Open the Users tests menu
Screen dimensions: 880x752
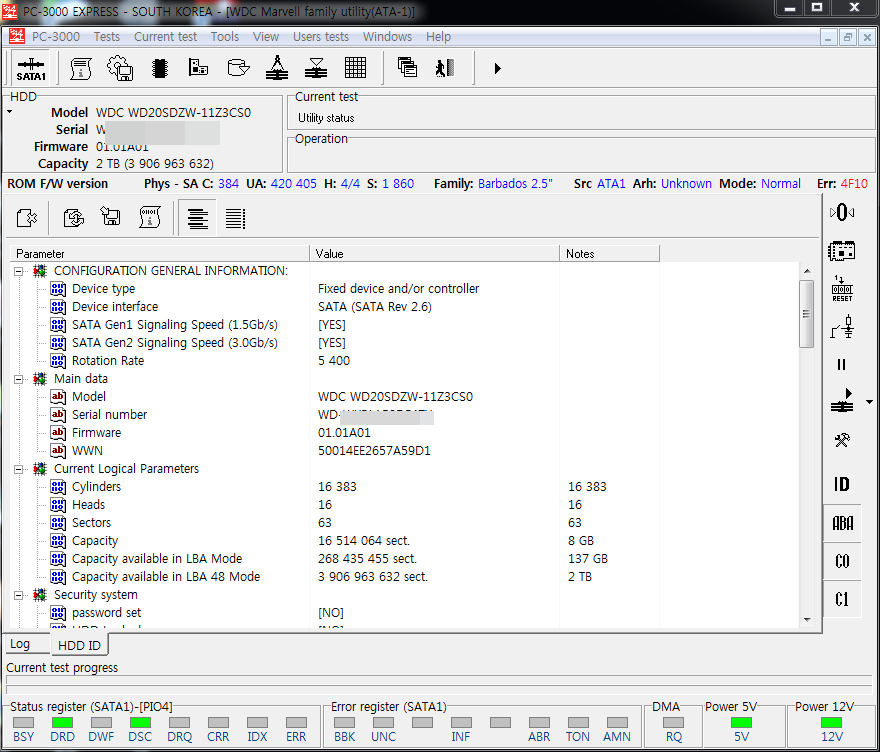(320, 36)
